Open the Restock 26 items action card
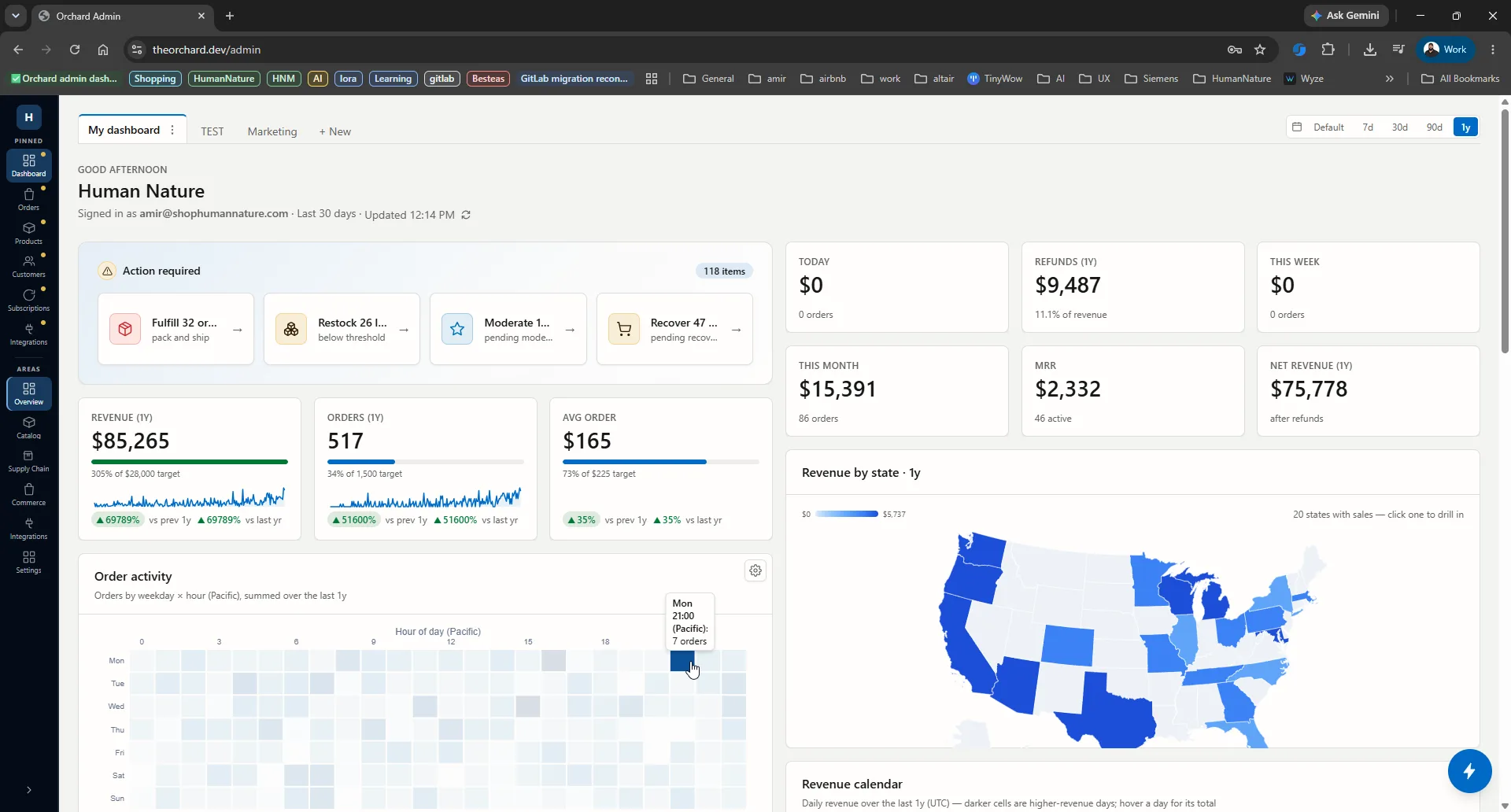 [342, 329]
